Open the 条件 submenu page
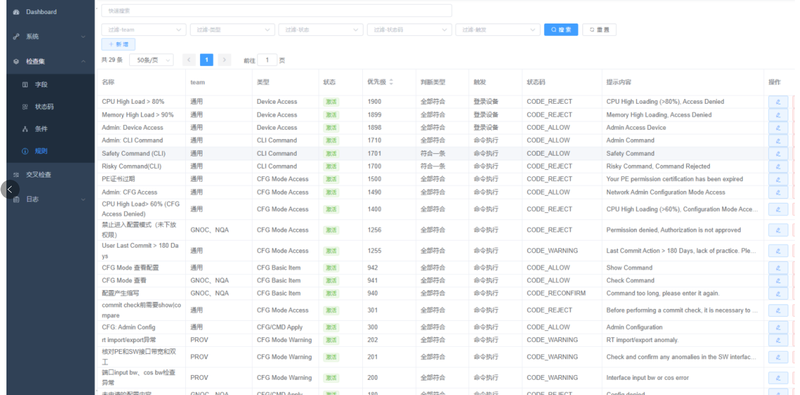Screen dimensions: 800x395 50,129
